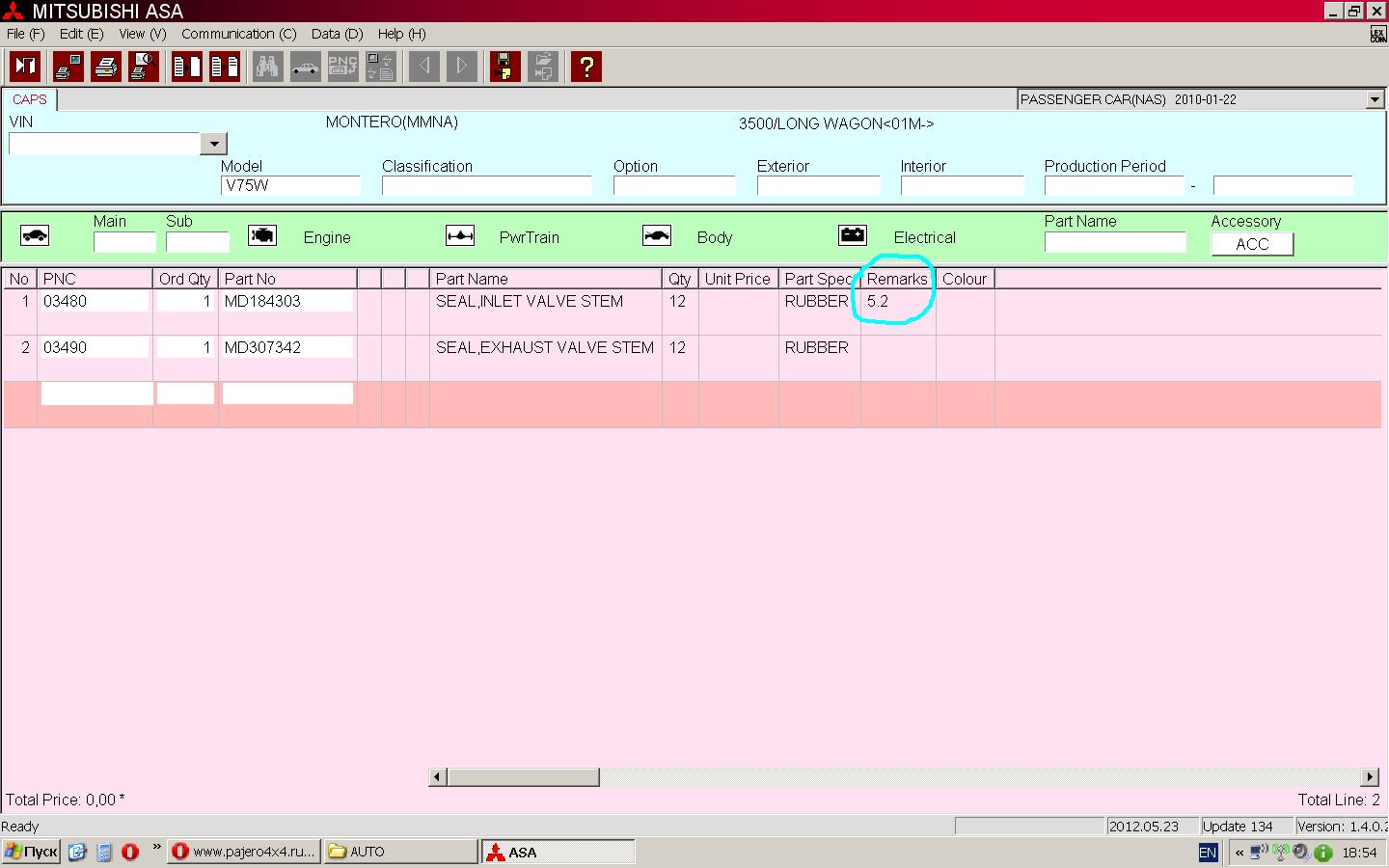
Task: Open print preview with magnifier icon
Action: pyautogui.click(x=143, y=67)
